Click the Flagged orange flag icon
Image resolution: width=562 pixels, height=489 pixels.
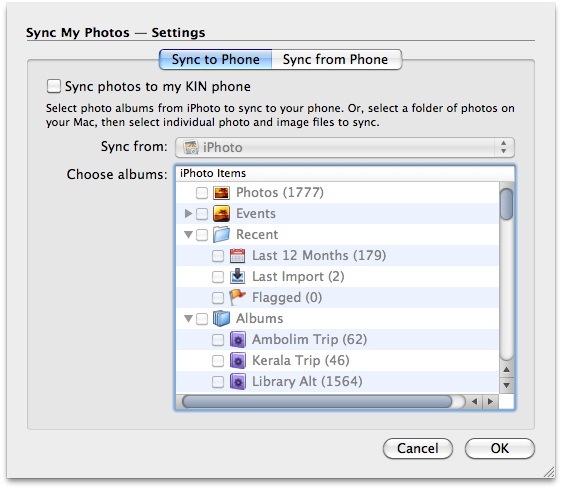tap(237, 297)
